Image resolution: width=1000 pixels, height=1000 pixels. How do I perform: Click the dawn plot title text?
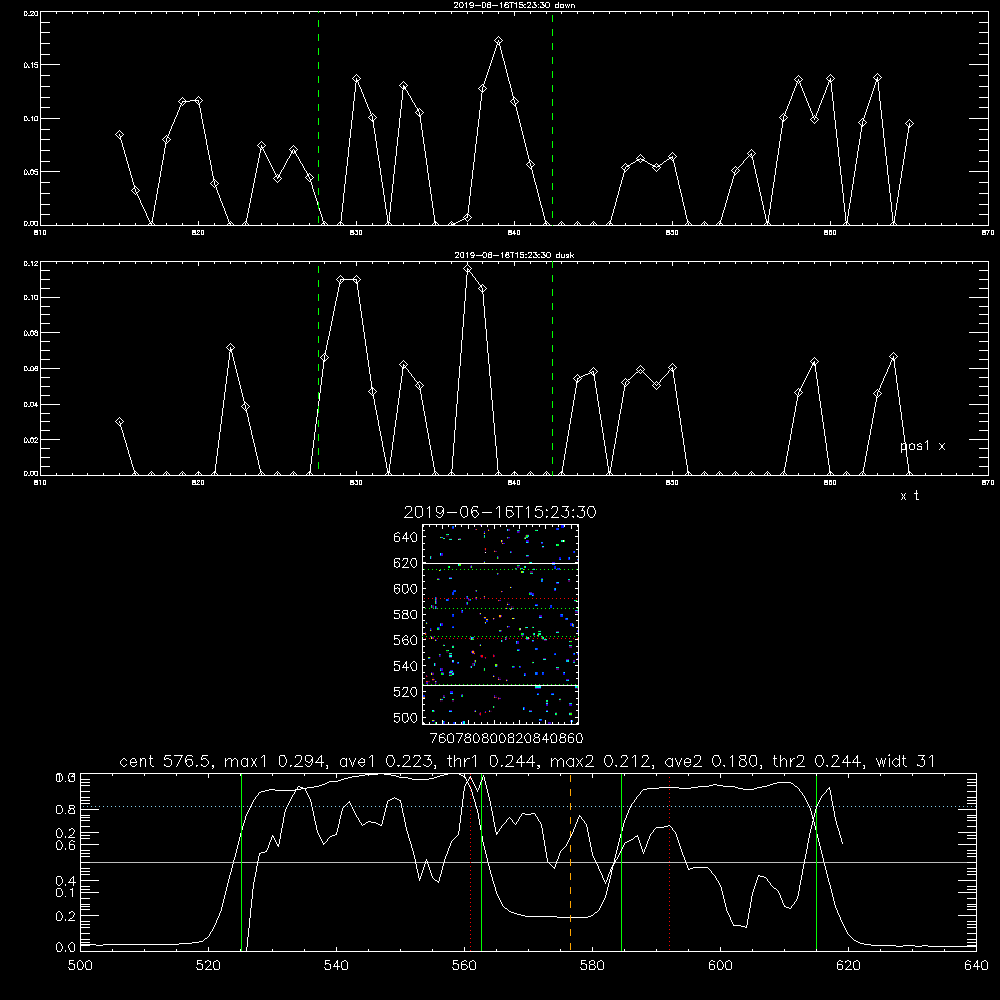(515, 5)
